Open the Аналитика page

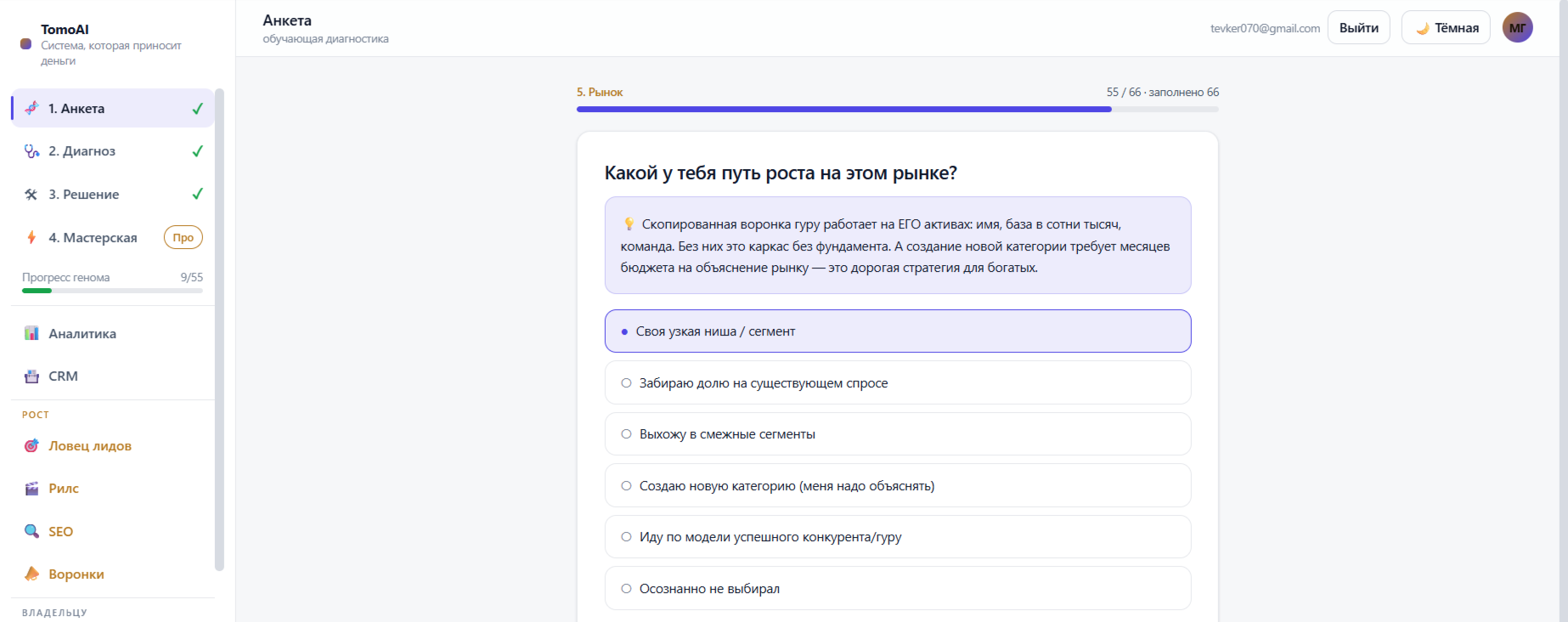(x=112, y=334)
